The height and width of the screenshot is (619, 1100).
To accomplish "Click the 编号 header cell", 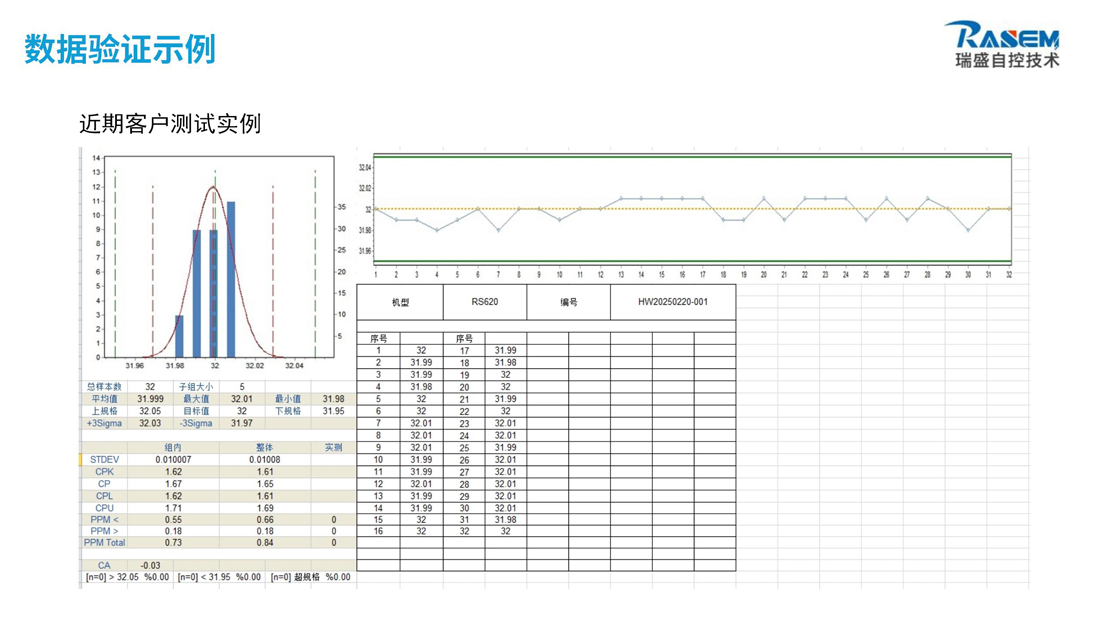I will pos(568,302).
